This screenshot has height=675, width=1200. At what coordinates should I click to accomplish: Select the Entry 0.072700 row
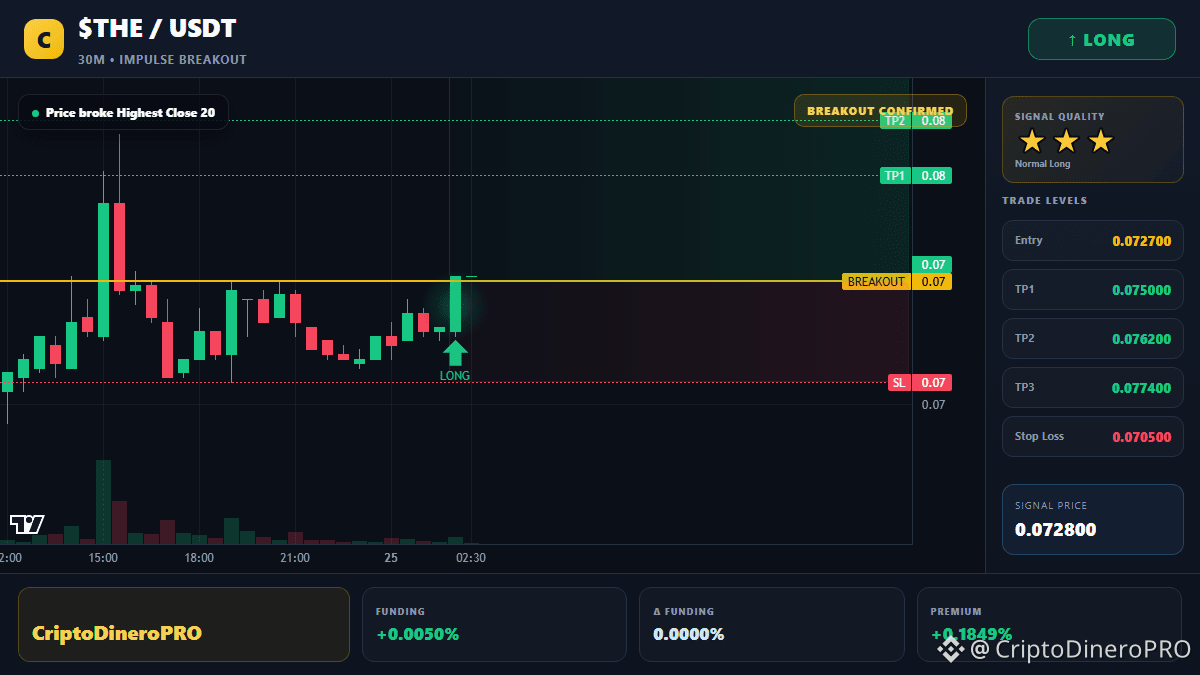coord(1093,241)
